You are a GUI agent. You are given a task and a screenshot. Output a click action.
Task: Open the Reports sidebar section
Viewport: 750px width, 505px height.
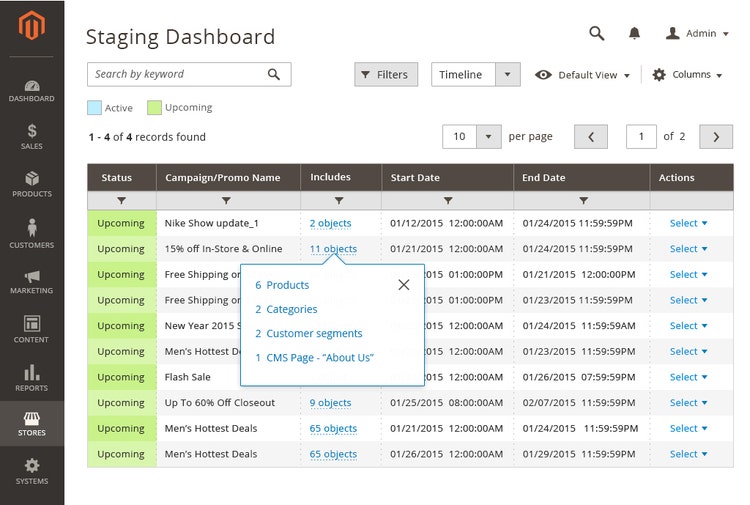pyautogui.click(x=32, y=377)
